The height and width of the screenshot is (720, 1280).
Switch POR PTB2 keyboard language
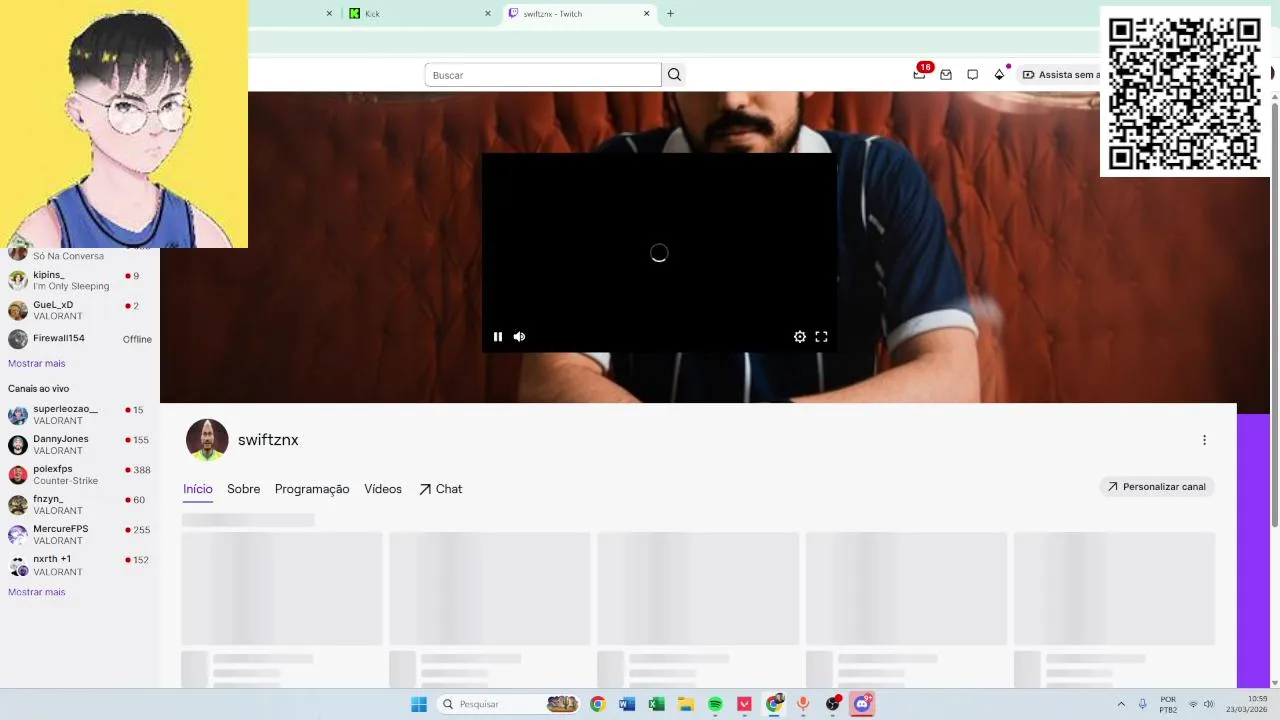(1168, 704)
